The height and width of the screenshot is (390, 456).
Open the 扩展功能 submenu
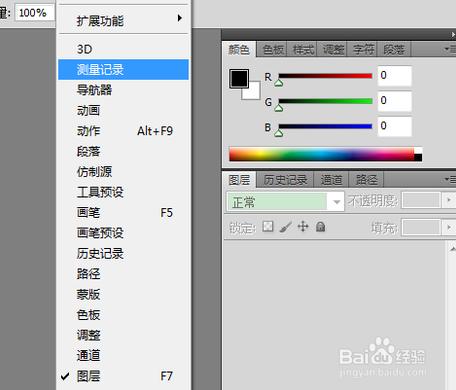coord(123,20)
